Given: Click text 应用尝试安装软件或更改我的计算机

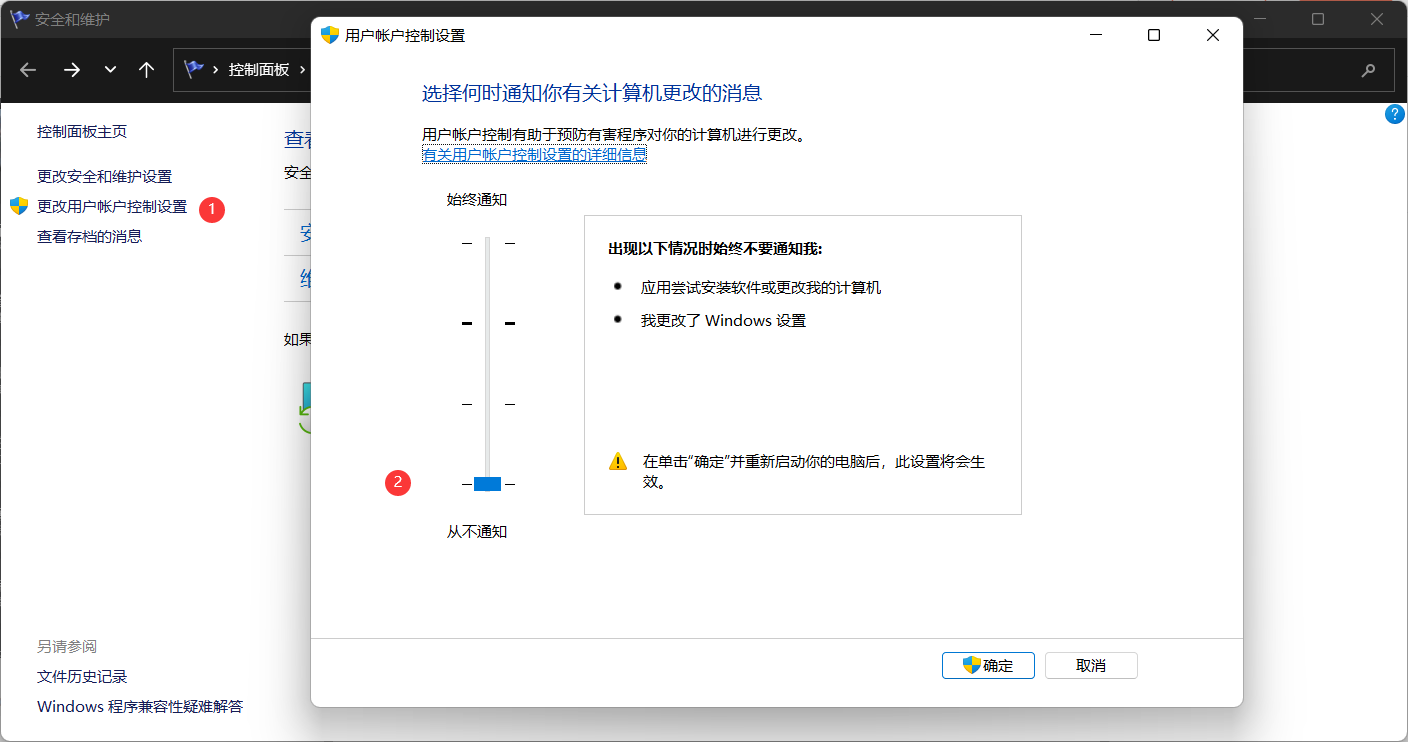Looking at the screenshot, I should coord(761,288).
